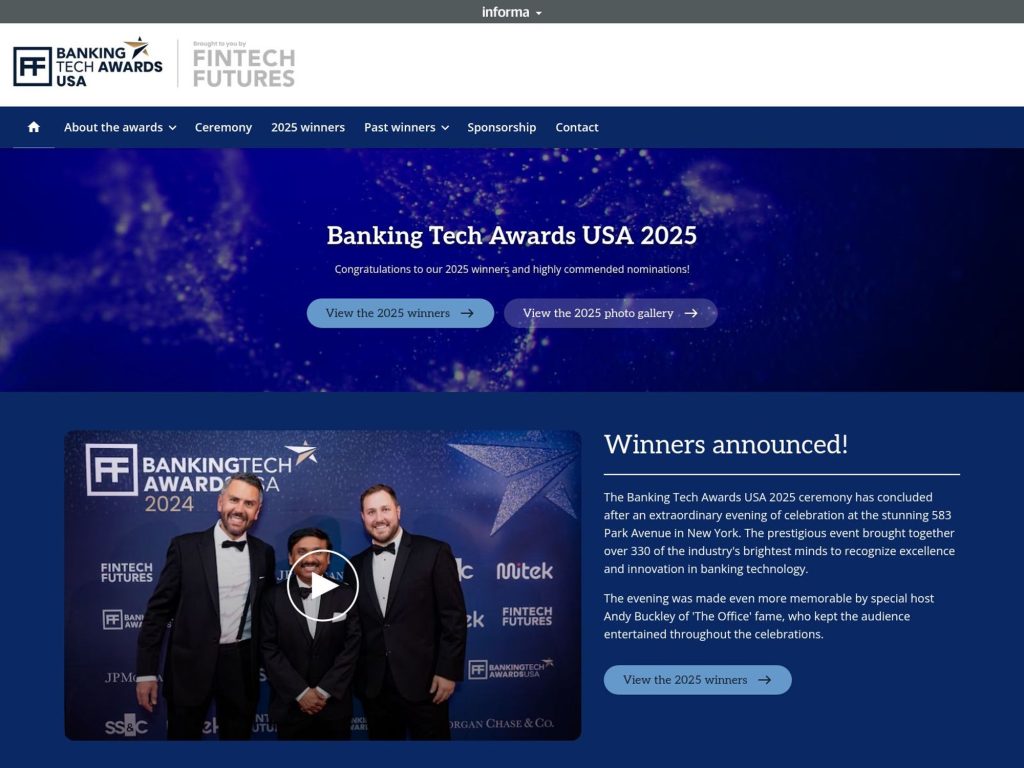
Task: Expand the About the awards menu
Action: [x=119, y=127]
